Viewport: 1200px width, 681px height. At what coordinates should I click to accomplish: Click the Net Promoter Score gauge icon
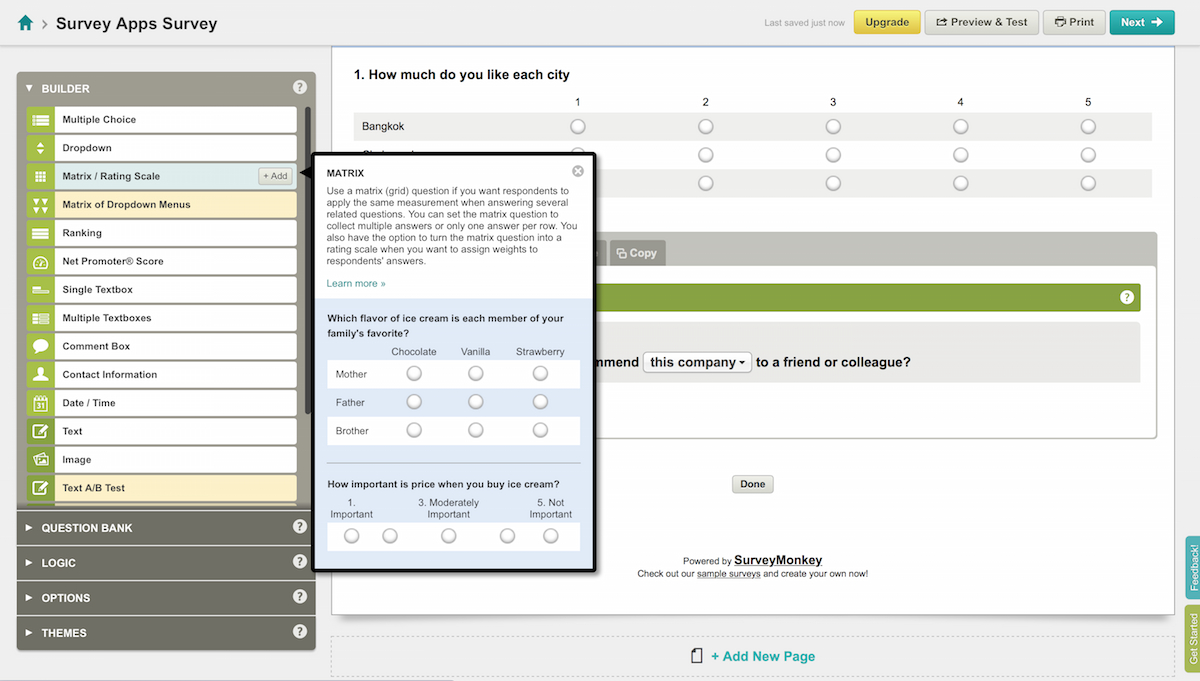pos(41,262)
